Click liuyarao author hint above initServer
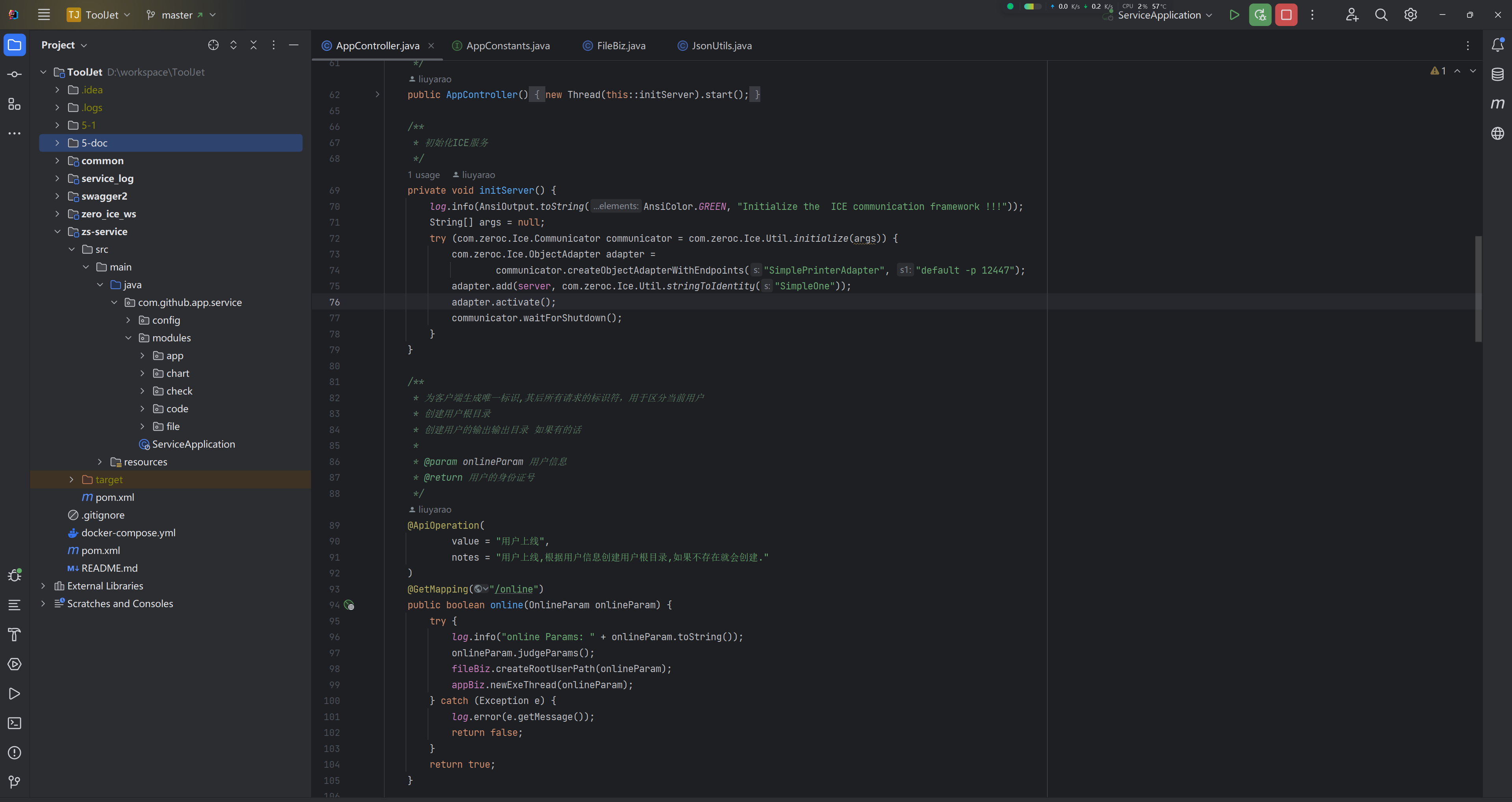Screen dimensions: 1512x802 474,175
